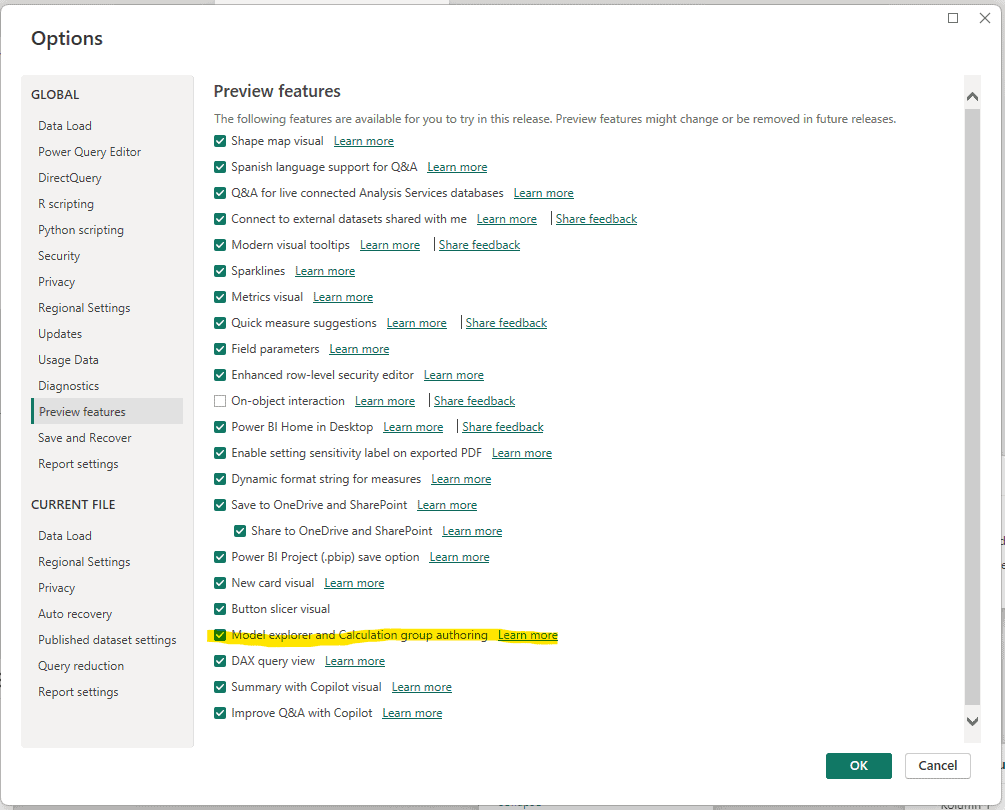This screenshot has width=1005, height=810.
Task: Uncheck Model explorer and Calculation group authoring
Action: 220,635
